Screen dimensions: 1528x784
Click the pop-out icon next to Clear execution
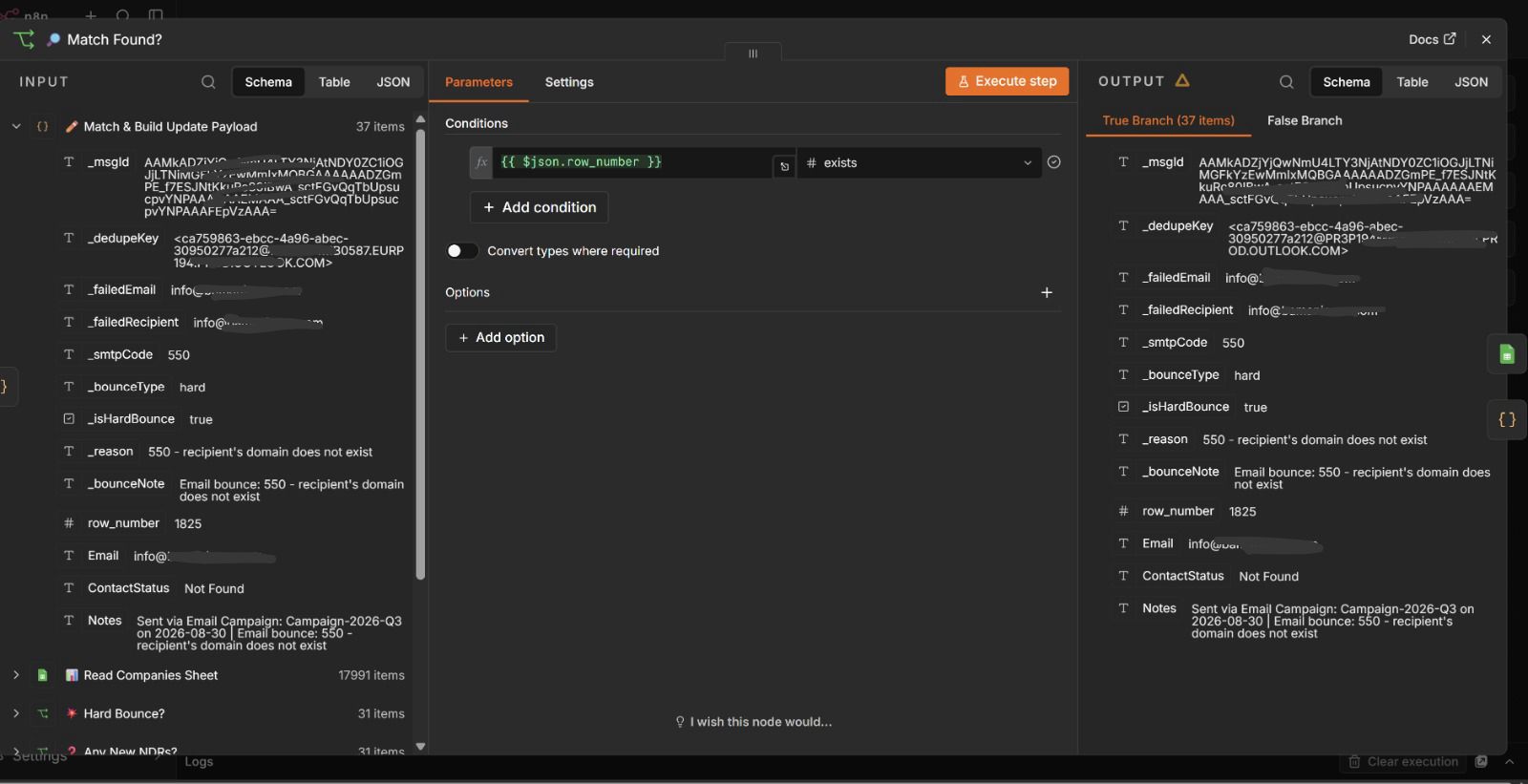(1481, 762)
